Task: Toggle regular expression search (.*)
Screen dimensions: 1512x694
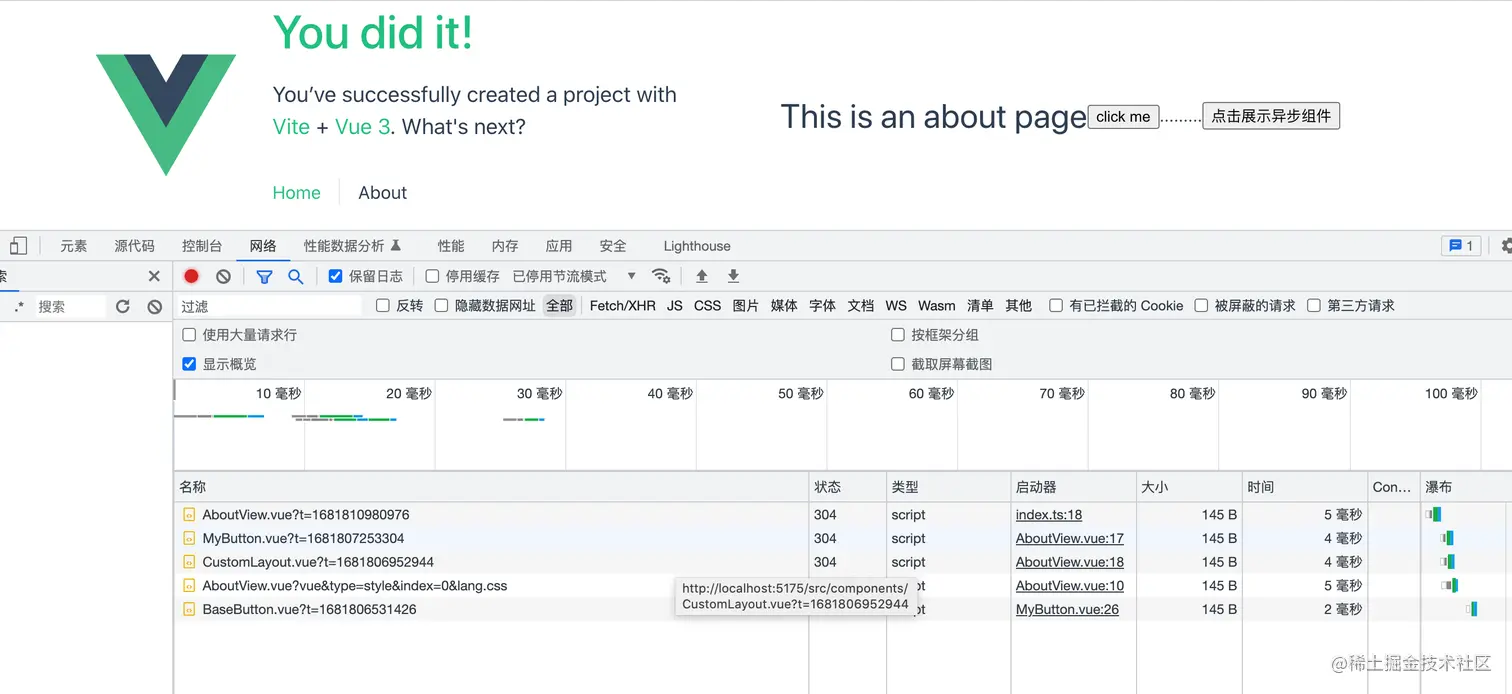Action: (19, 307)
